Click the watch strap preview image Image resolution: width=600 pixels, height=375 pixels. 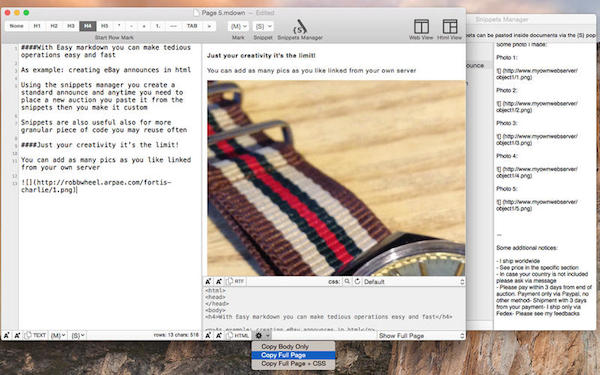click(336, 178)
